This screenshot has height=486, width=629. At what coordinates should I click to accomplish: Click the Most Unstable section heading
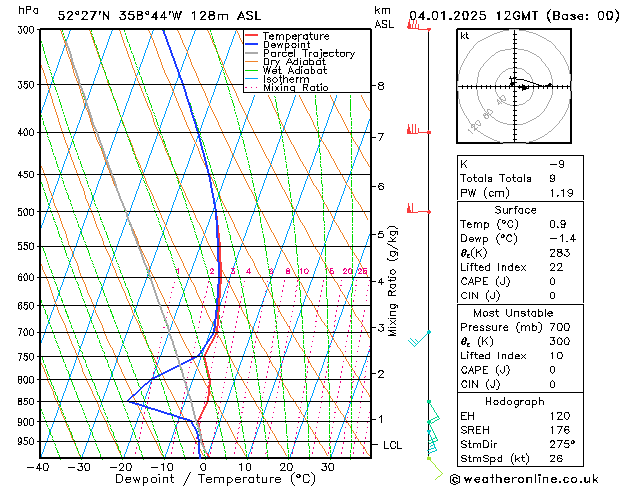[x=513, y=313]
